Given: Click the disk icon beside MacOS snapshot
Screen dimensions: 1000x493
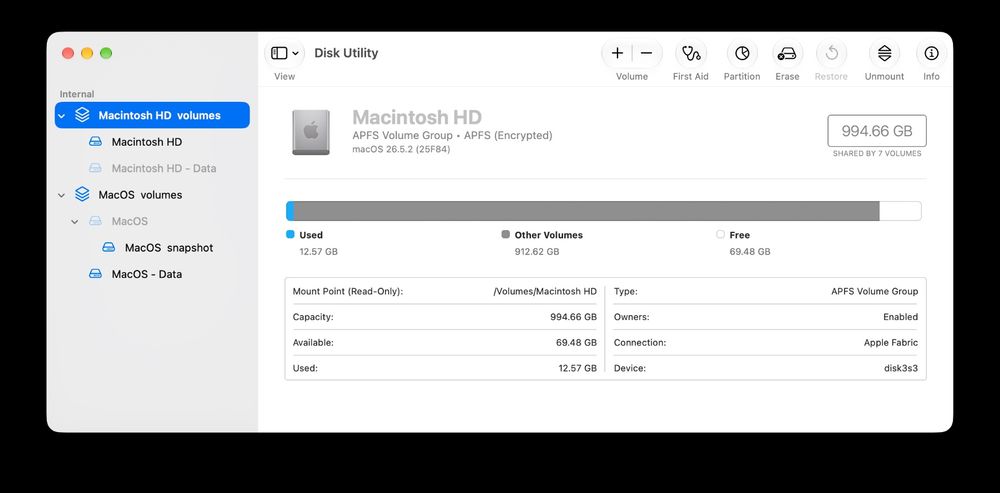Looking at the screenshot, I should coord(108,247).
